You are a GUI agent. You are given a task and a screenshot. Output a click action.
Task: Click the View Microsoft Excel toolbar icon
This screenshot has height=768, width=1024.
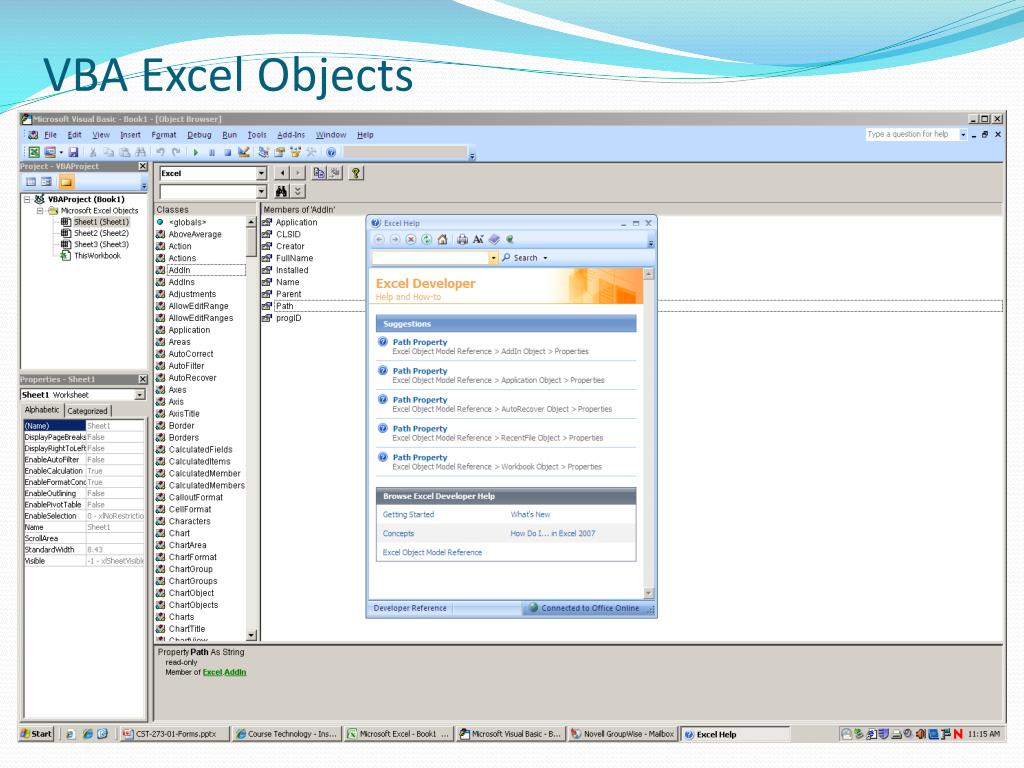pyautogui.click(x=34, y=152)
